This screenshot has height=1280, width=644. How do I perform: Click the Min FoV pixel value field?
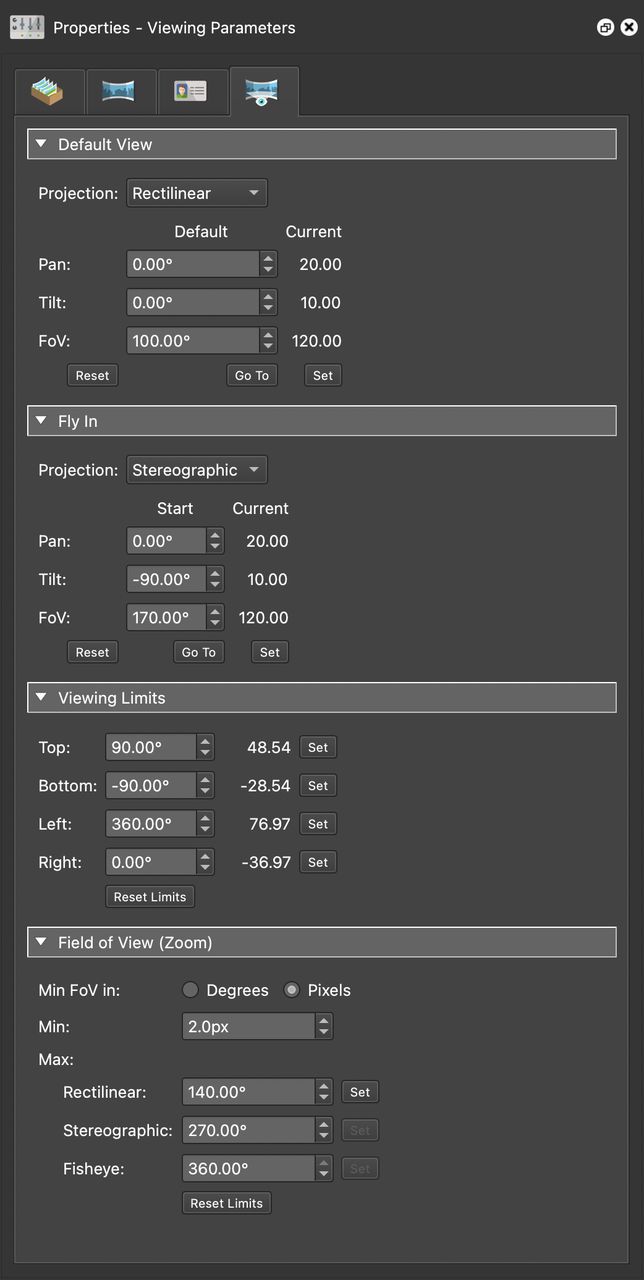click(x=250, y=1025)
